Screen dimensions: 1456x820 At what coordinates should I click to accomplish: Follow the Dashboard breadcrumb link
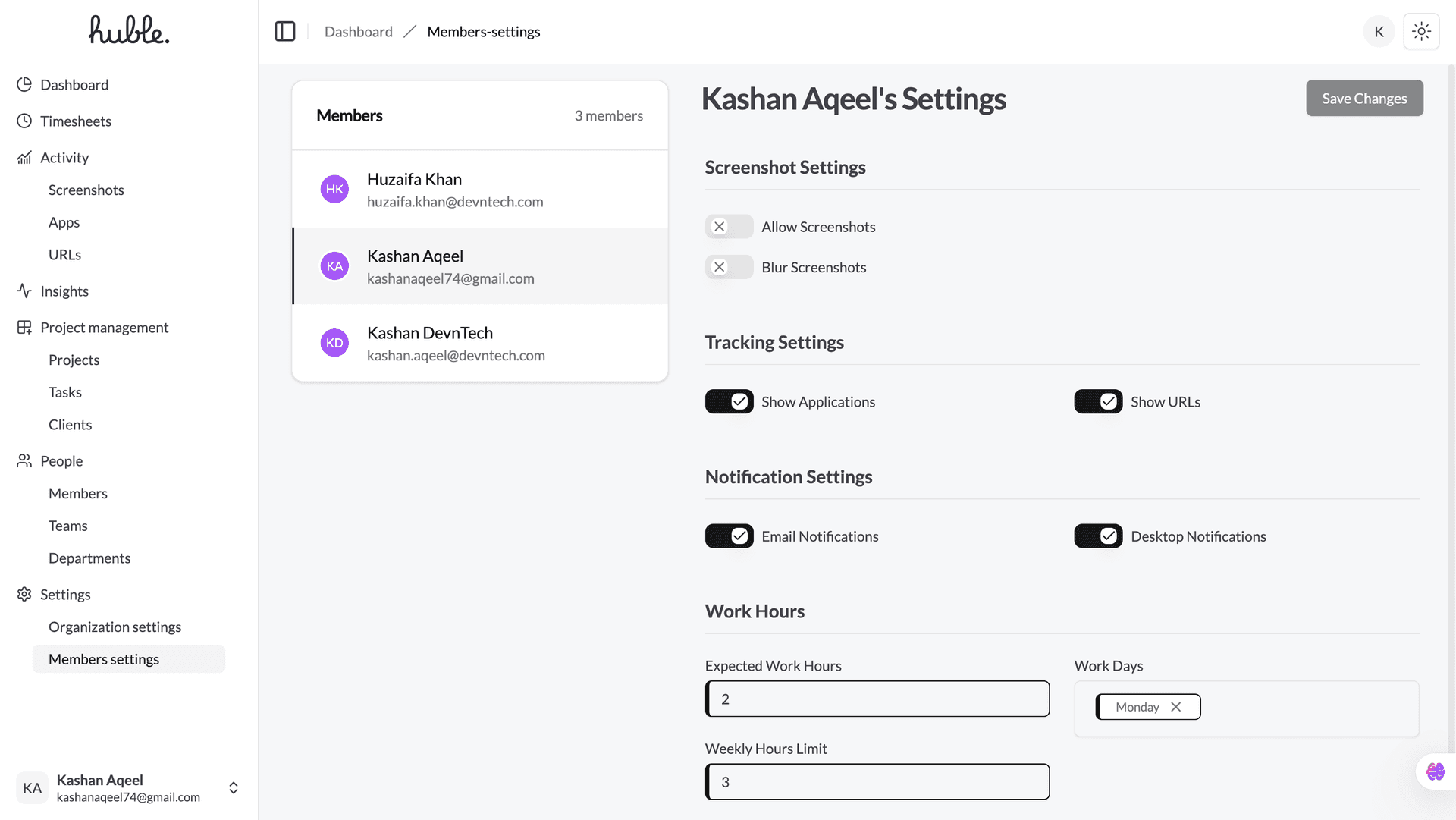point(359,32)
